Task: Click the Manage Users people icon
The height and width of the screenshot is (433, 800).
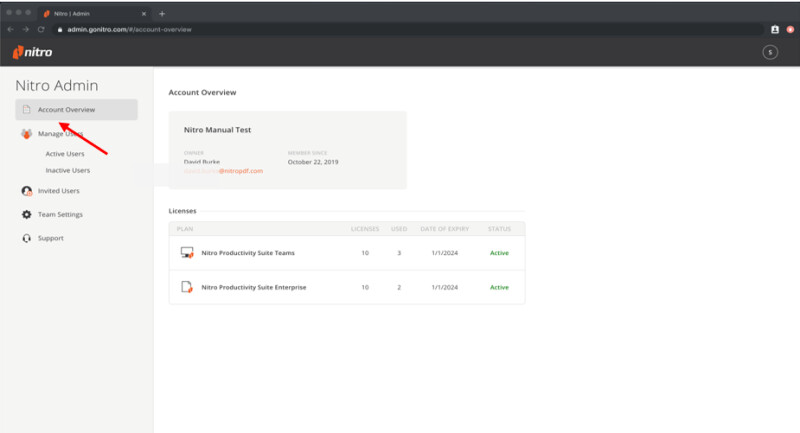Action: point(27,134)
